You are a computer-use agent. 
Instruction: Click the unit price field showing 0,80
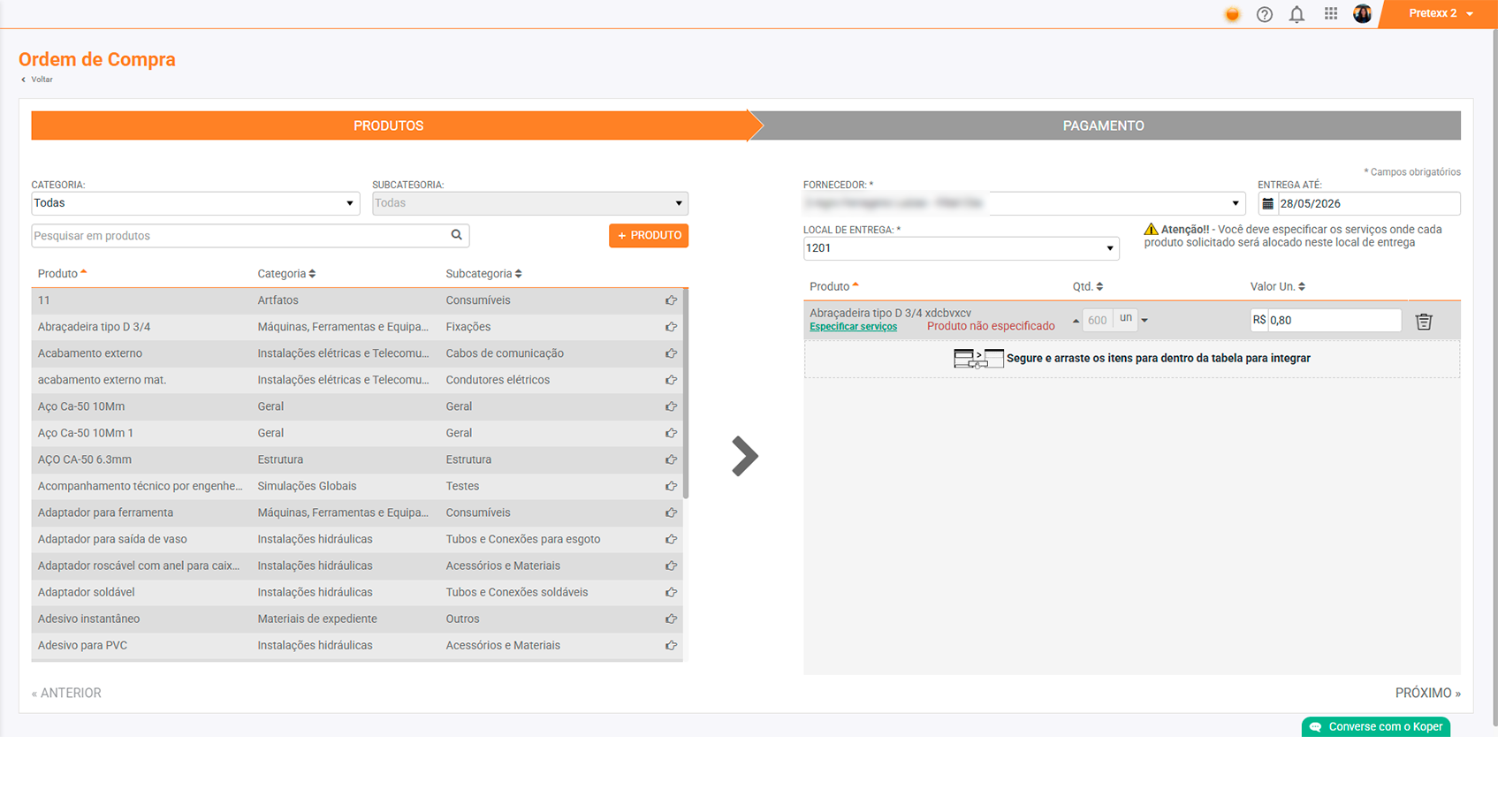(x=1335, y=320)
